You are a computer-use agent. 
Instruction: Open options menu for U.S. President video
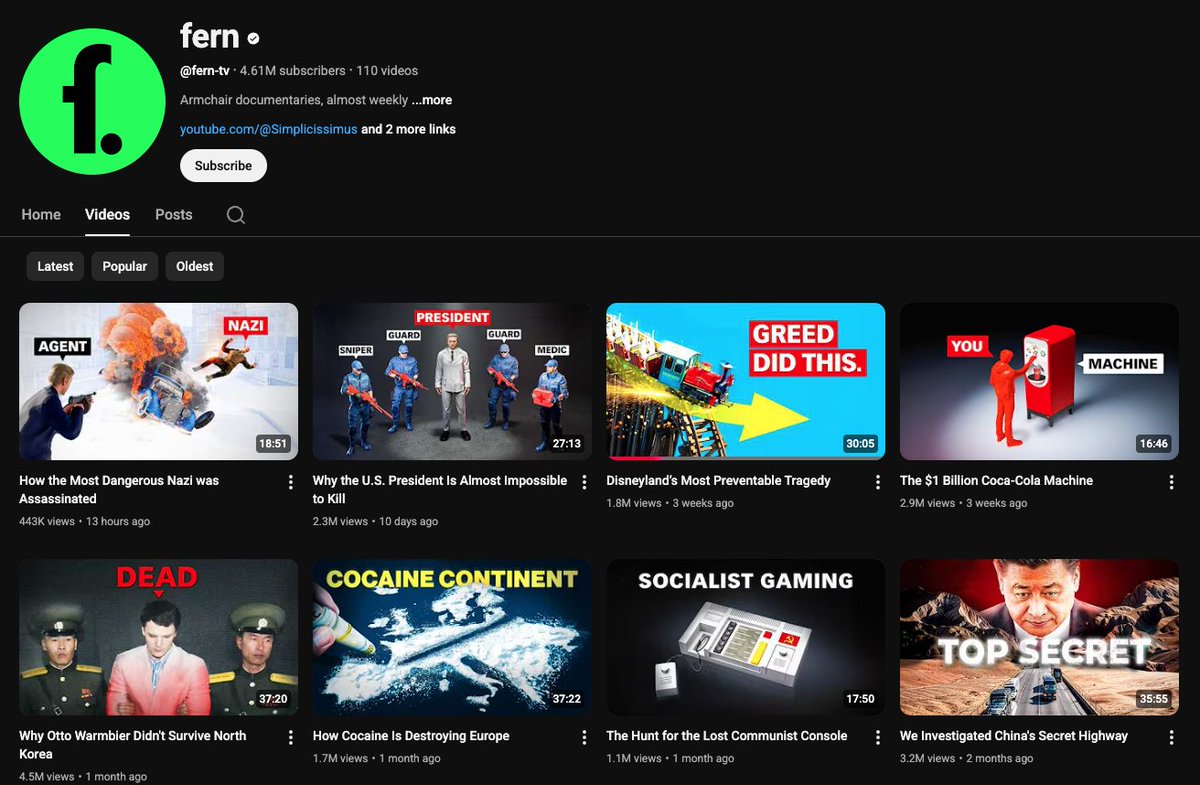coord(584,482)
